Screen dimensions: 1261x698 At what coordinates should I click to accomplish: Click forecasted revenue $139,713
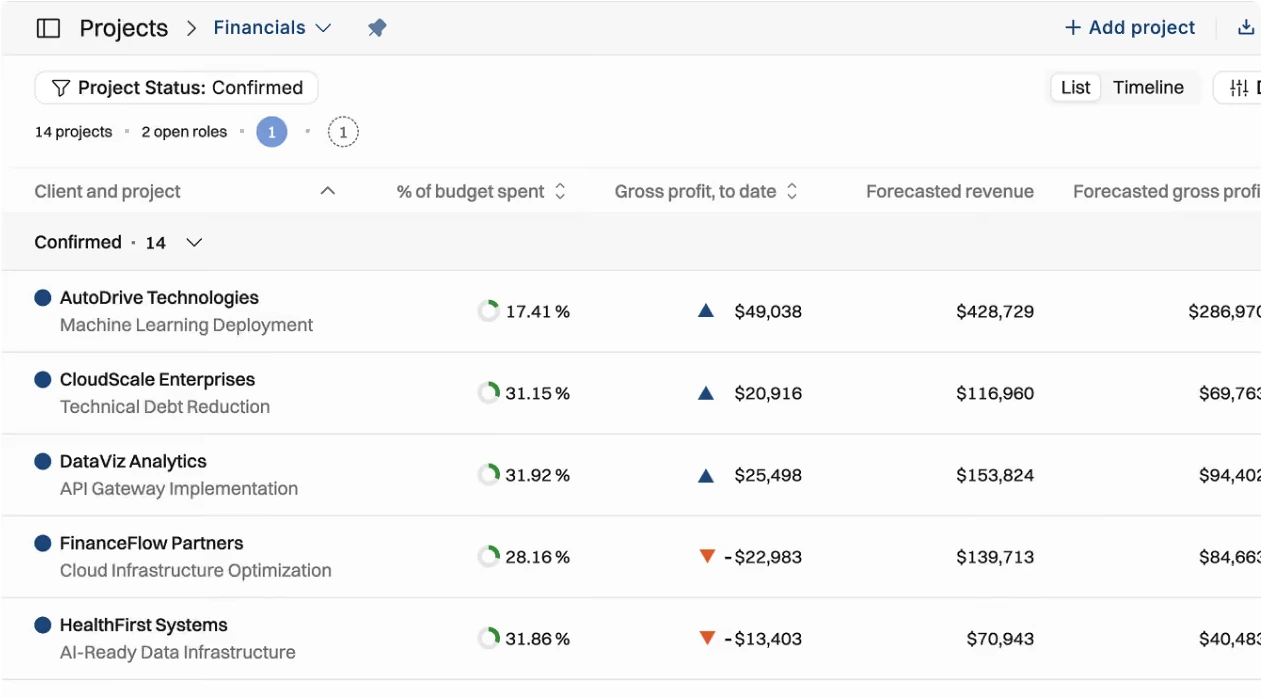995,558
